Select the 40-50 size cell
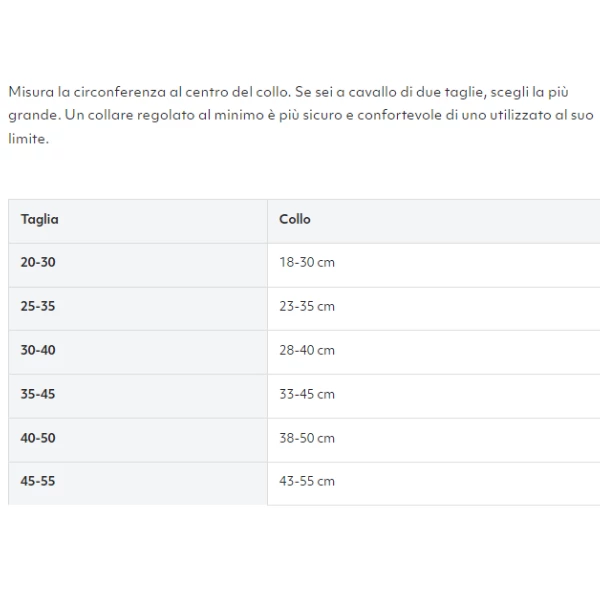The image size is (600, 600). point(38,438)
